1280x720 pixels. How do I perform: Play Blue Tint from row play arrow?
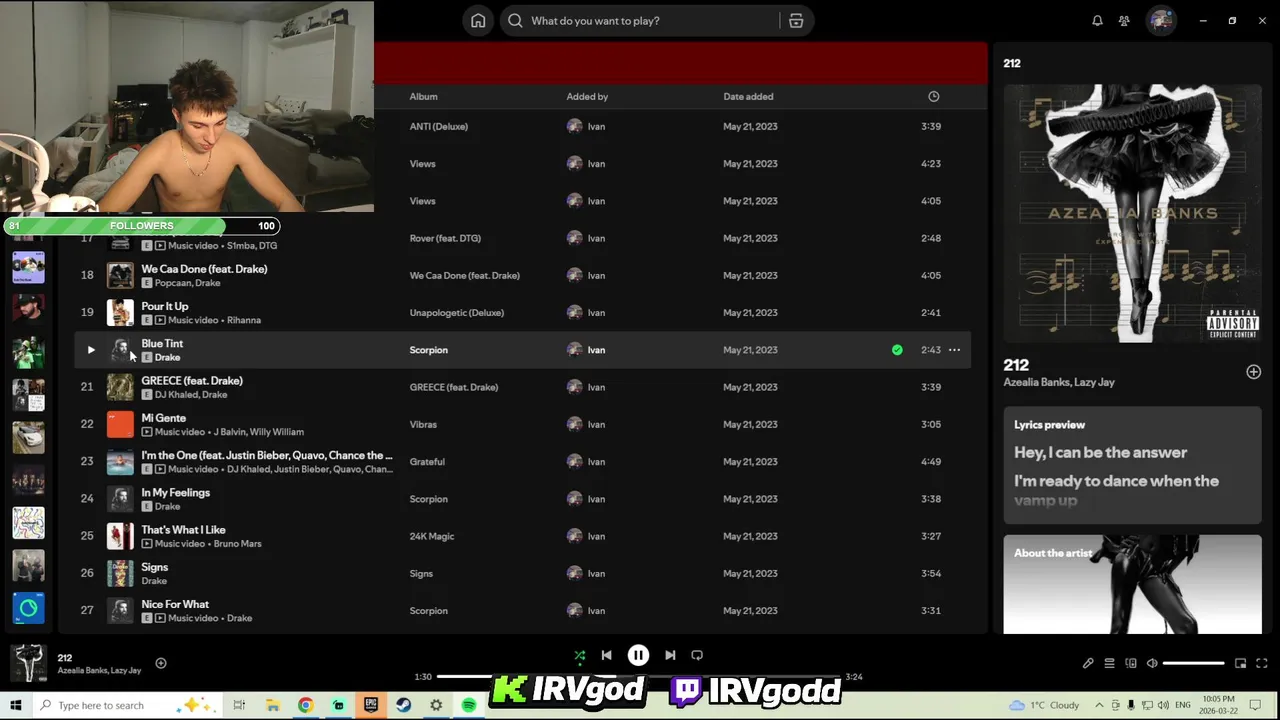point(91,350)
